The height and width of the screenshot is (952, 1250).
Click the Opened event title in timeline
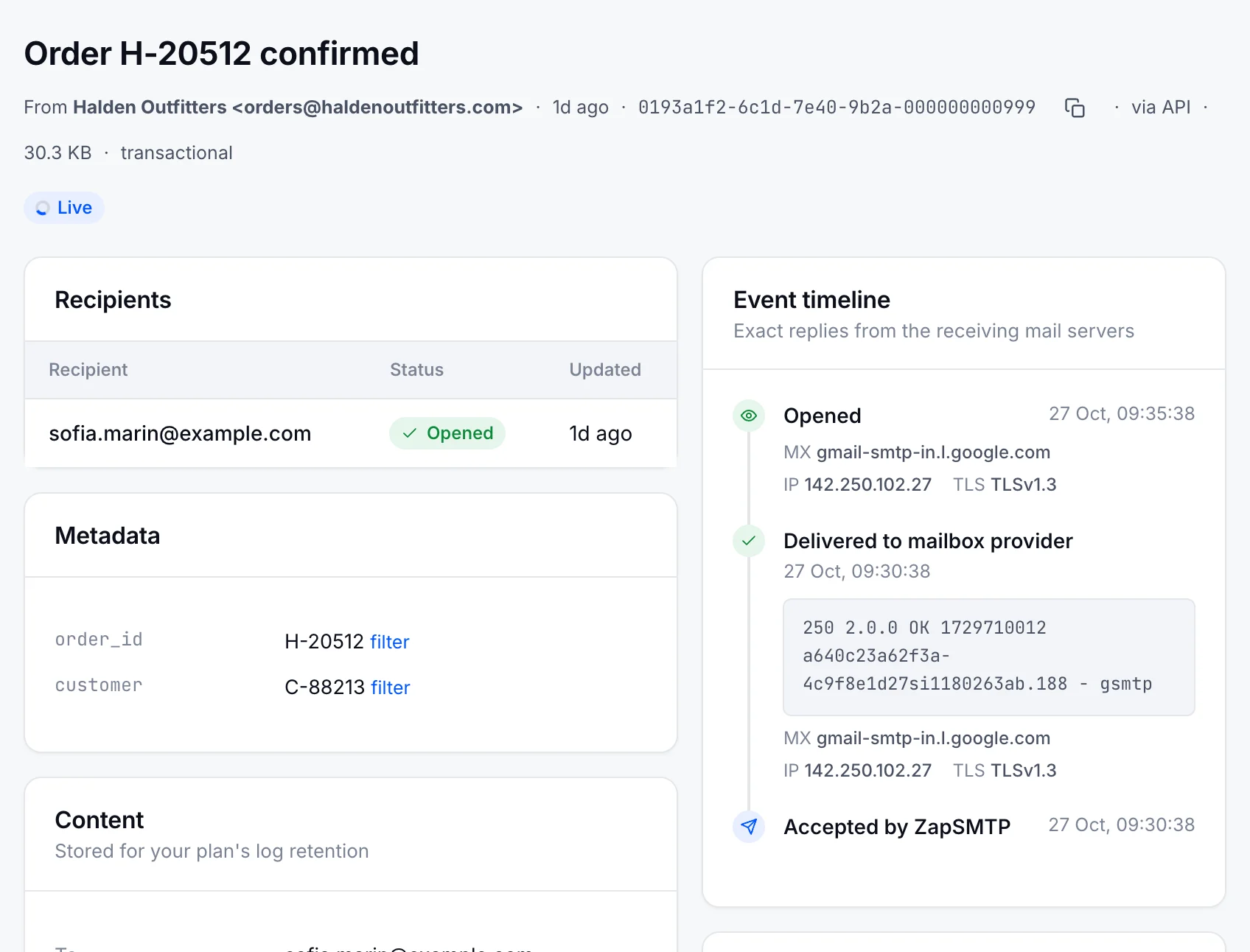pos(823,416)
